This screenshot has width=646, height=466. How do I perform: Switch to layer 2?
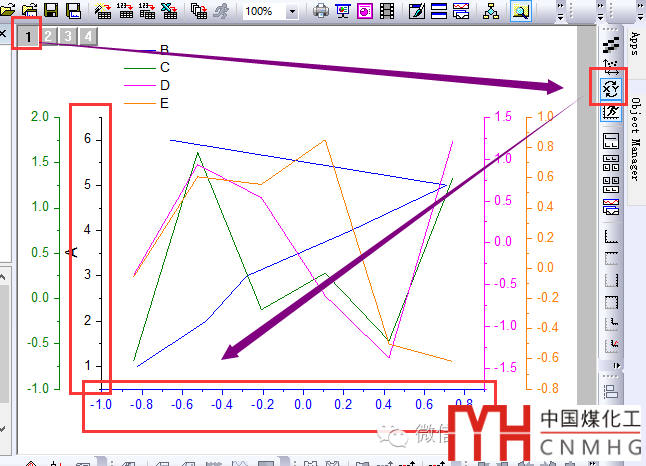[49, 38]
